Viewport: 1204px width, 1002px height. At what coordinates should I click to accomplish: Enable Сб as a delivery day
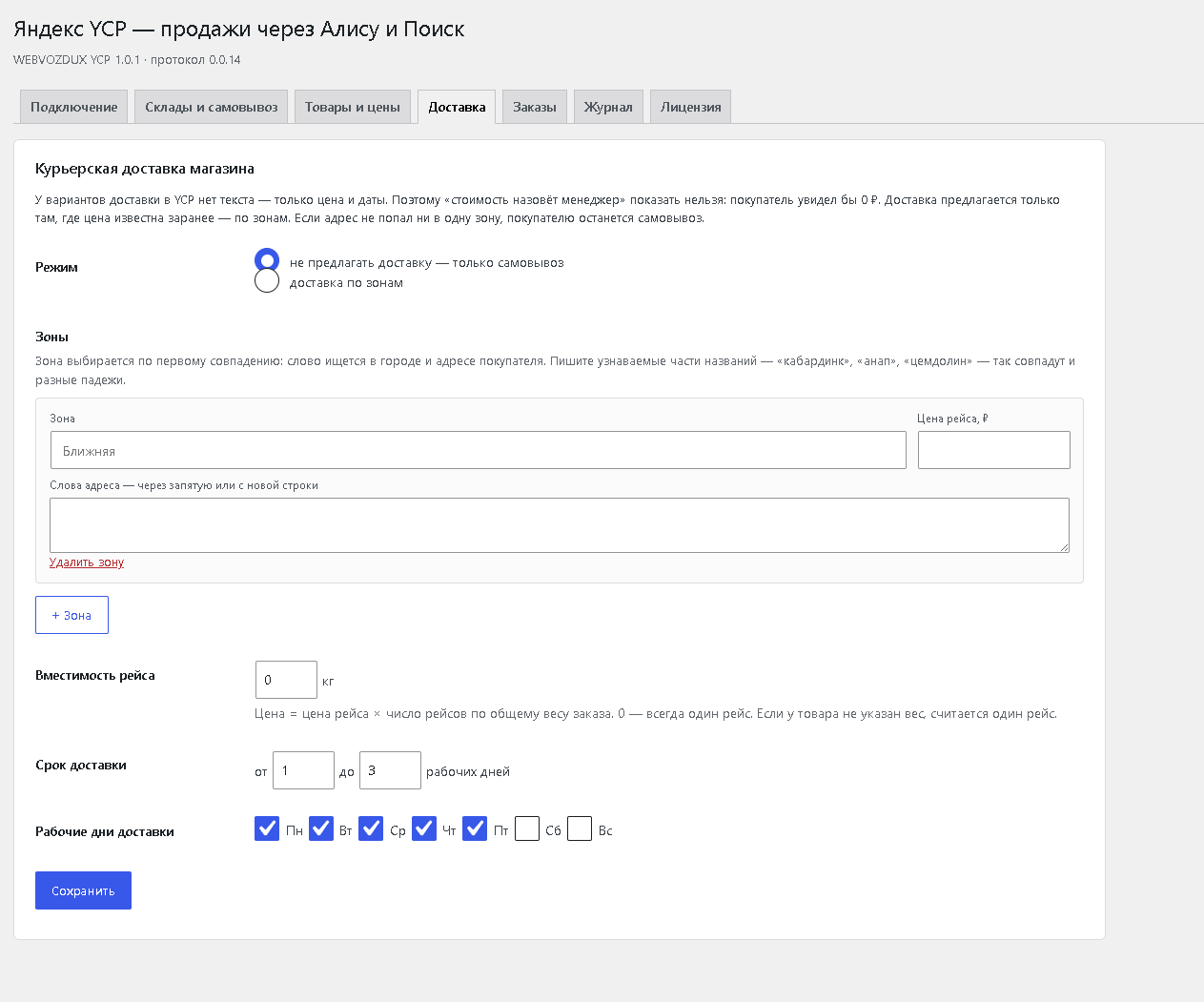[x=527, y=828]
